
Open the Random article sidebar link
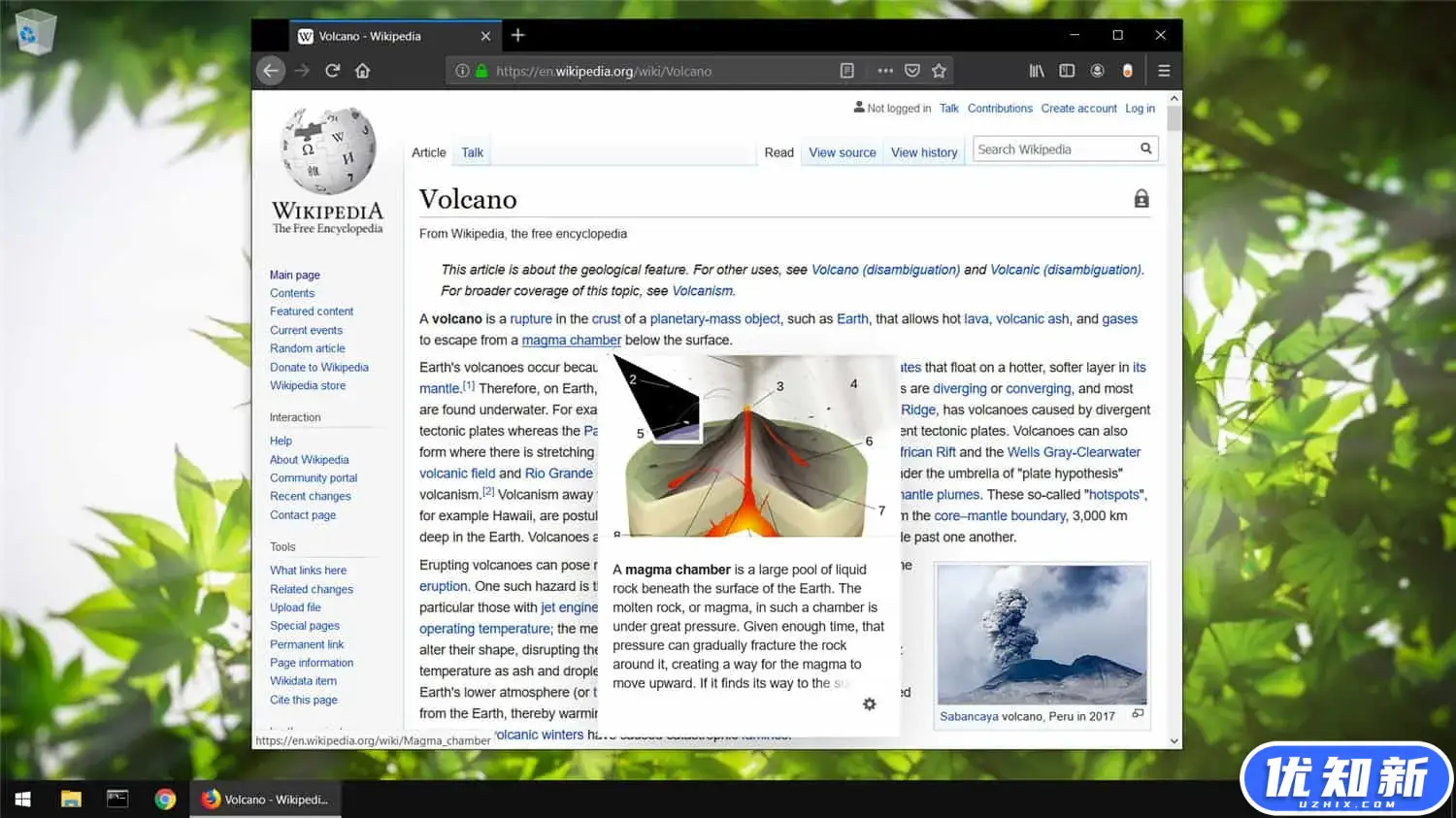point(307,348)
